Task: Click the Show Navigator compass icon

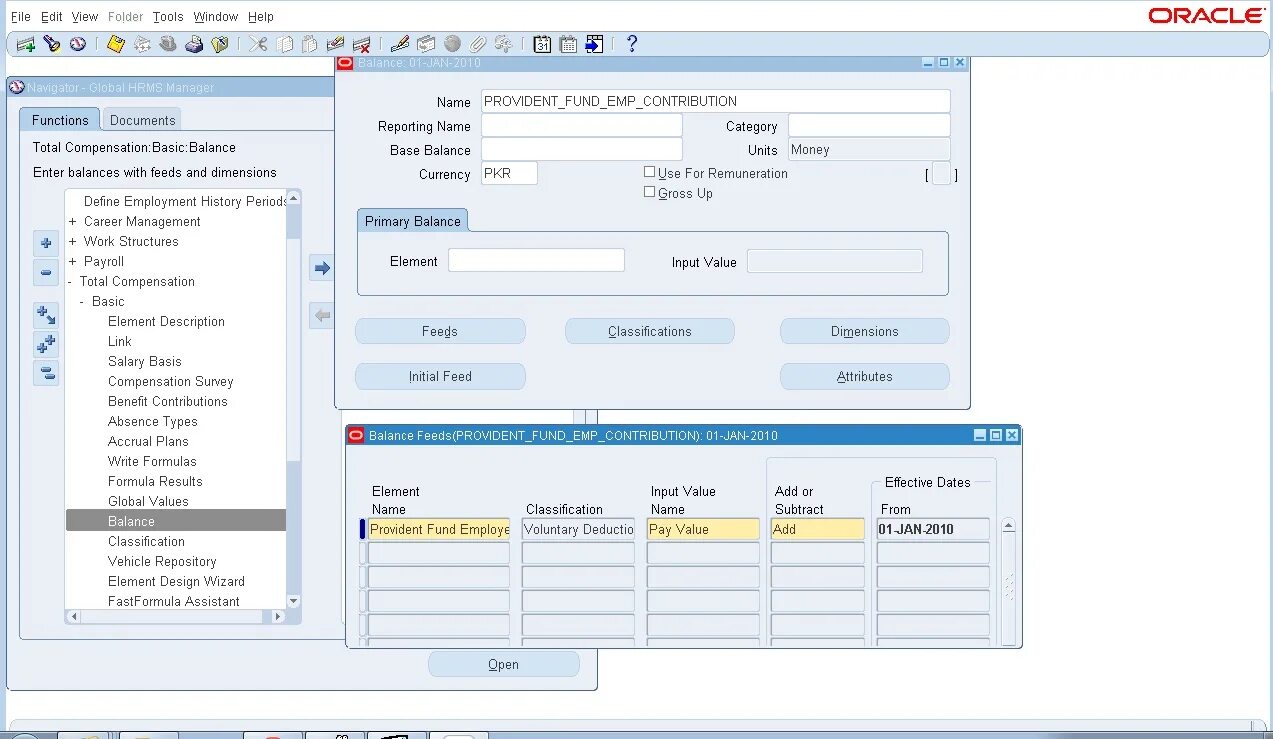Action: click(78, 44)
